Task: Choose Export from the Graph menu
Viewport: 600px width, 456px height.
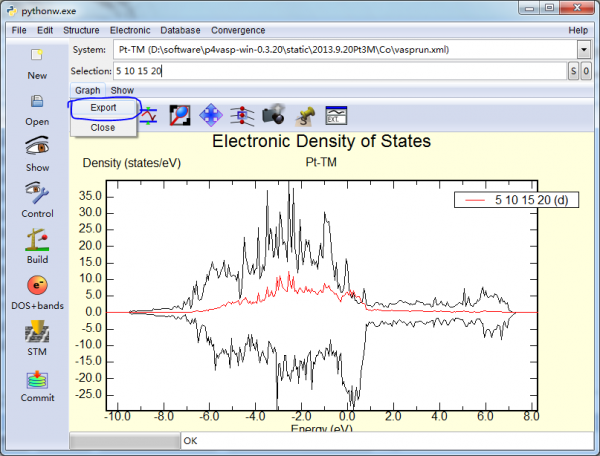Action: (x=103, y=107)
